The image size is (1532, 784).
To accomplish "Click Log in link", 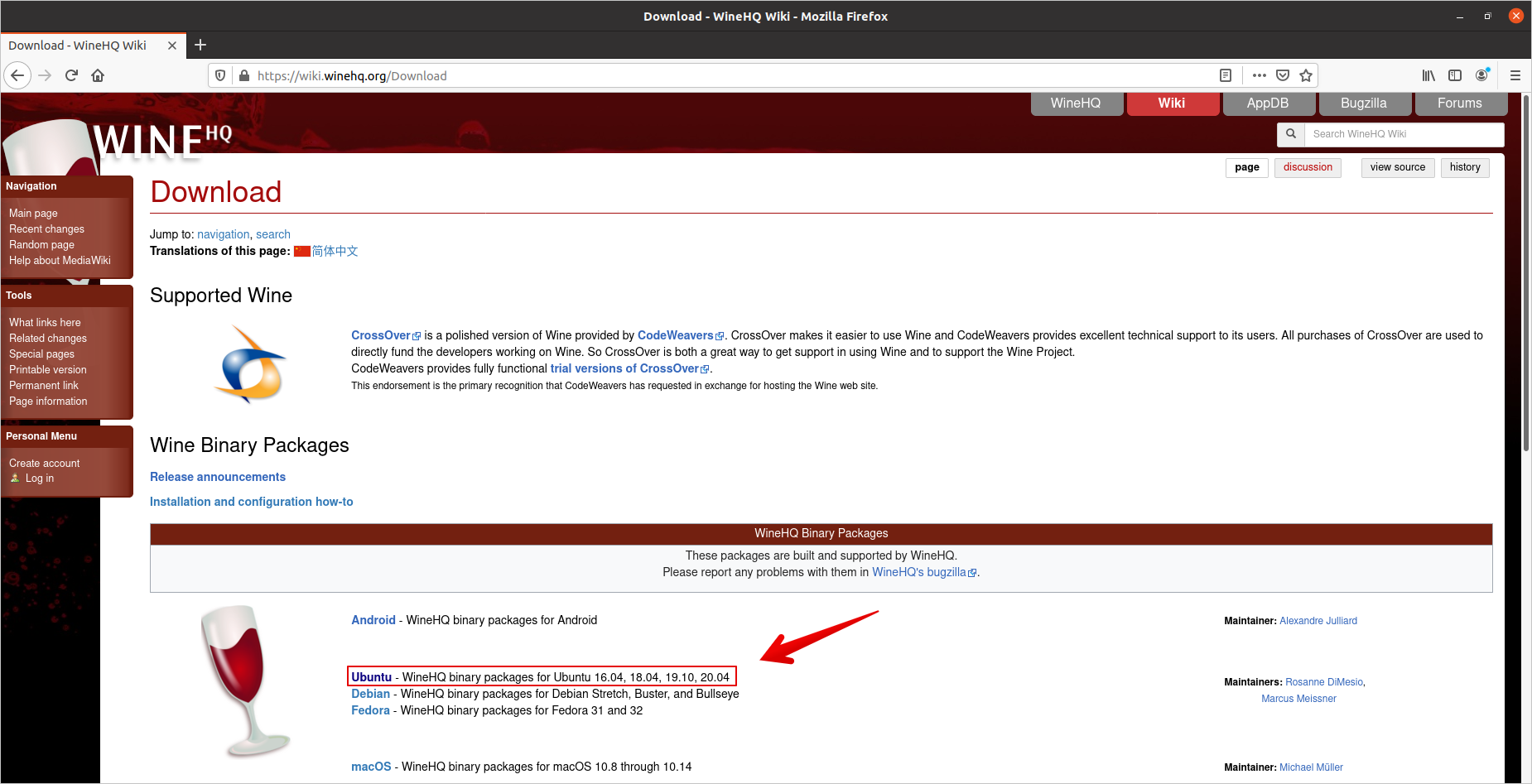I will click(x=40, y=479).
